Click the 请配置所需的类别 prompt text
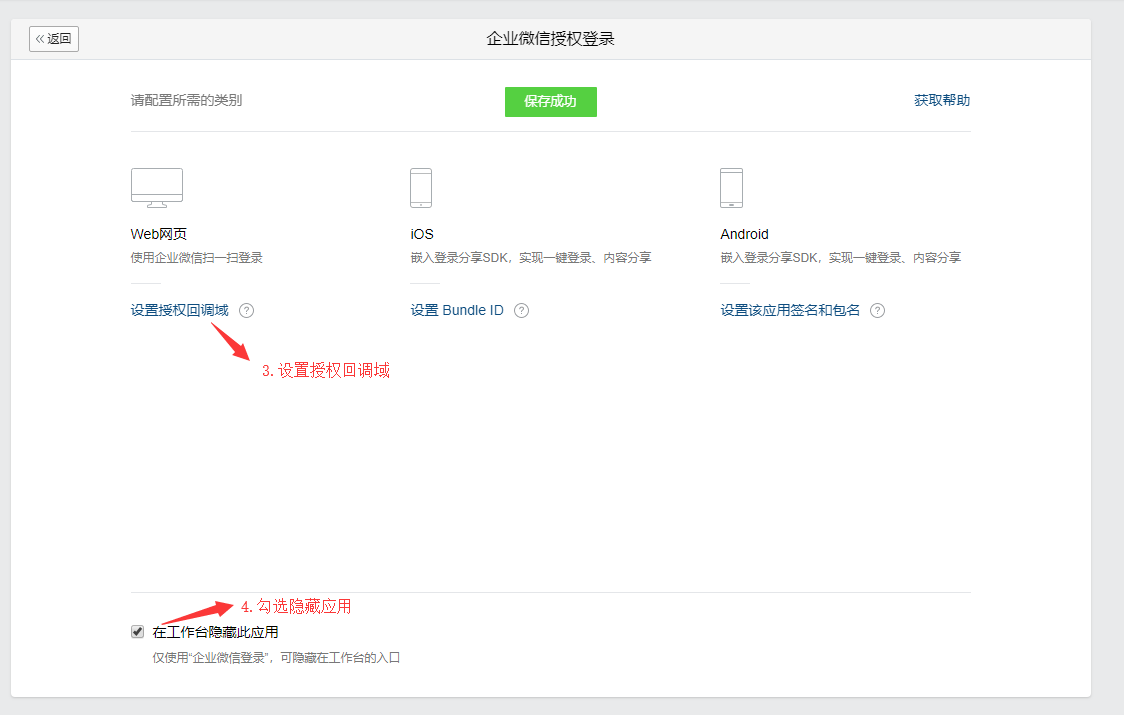Viewport: 1124px width, 715px height. [186, 100]
